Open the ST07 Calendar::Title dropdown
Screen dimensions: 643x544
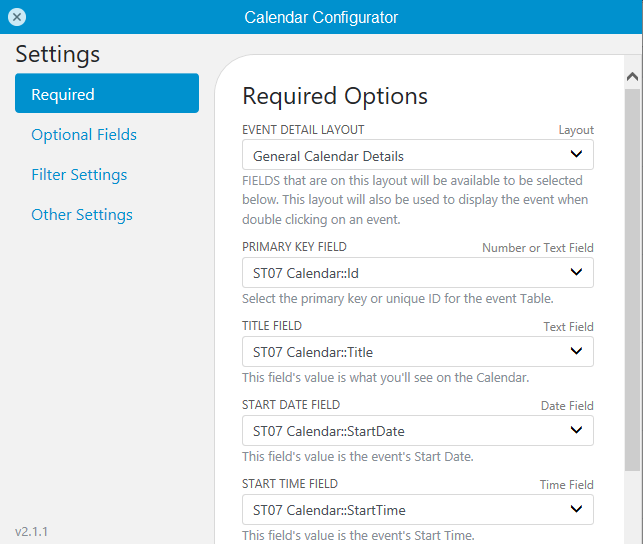pos(417,352)
